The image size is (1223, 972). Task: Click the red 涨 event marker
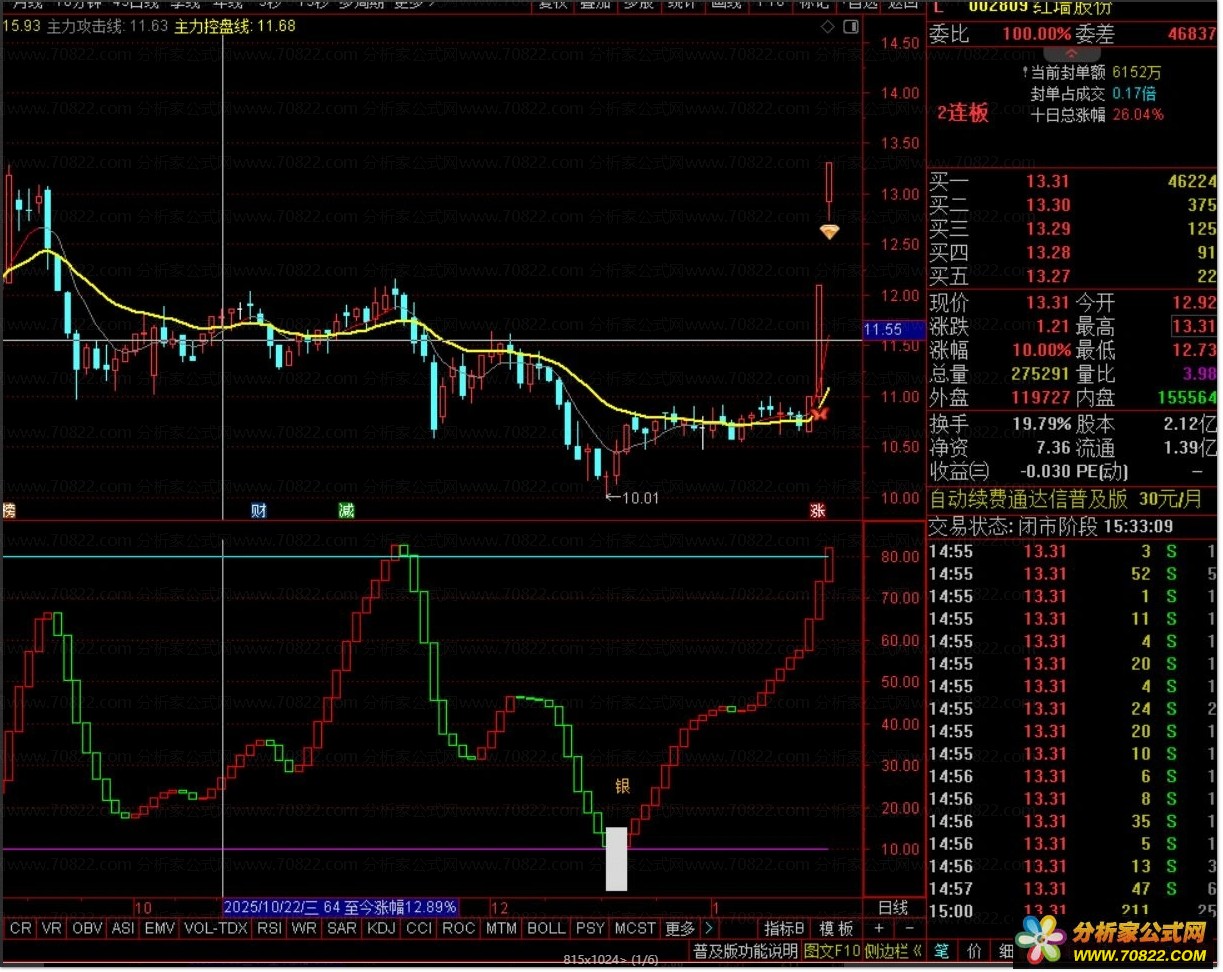(x=818, y=511)
